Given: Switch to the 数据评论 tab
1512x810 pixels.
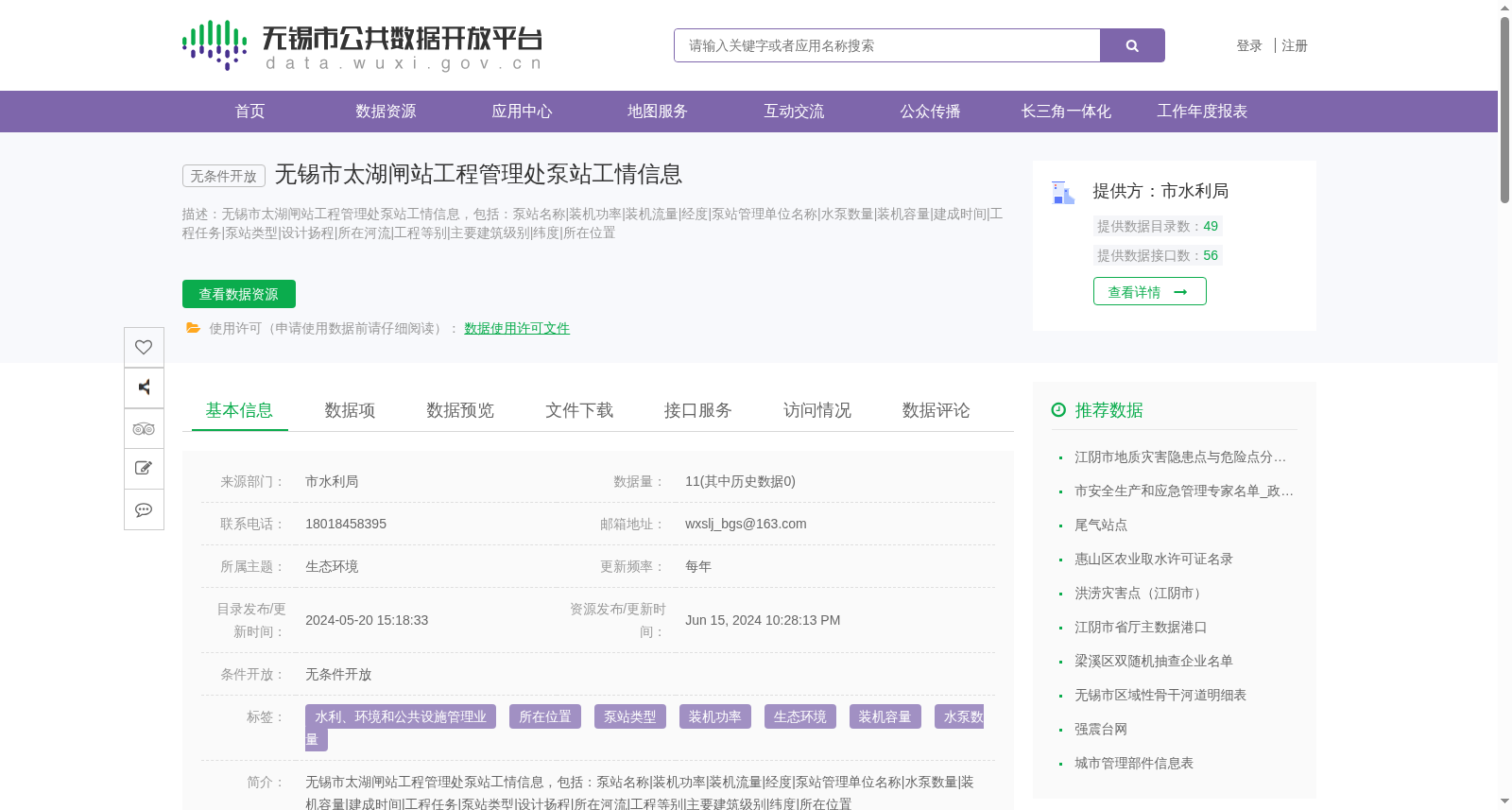Looking at the screenshot, I should coord(936,410).
